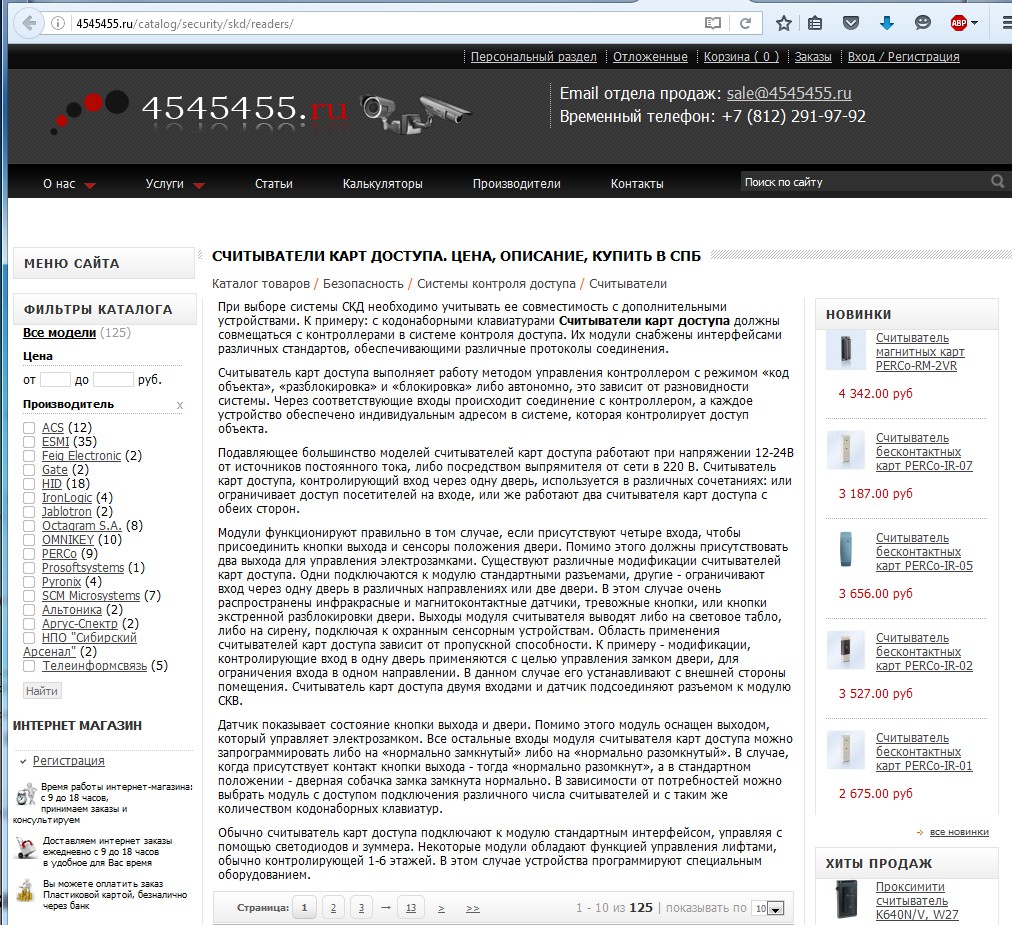Open the browser hamburger menu
This screenshot has width=1012, height=925.
pos(1007,23)
